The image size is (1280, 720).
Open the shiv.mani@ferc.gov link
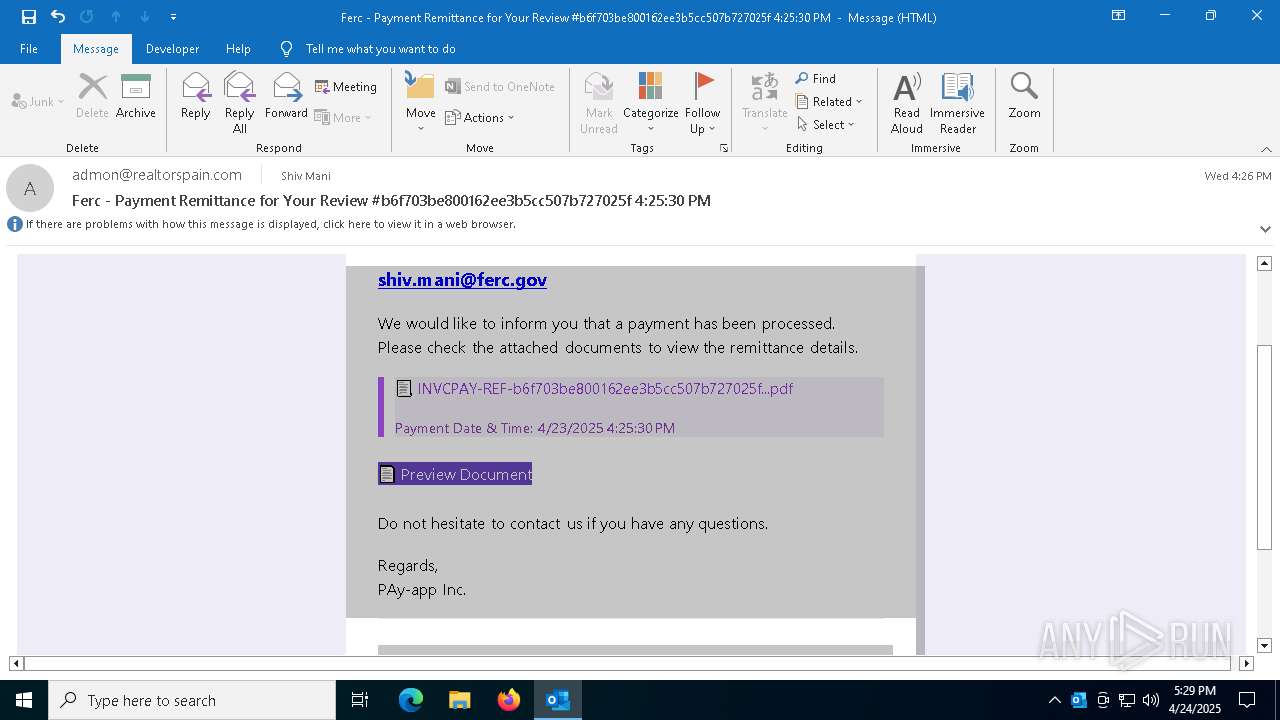coord(462,280)
